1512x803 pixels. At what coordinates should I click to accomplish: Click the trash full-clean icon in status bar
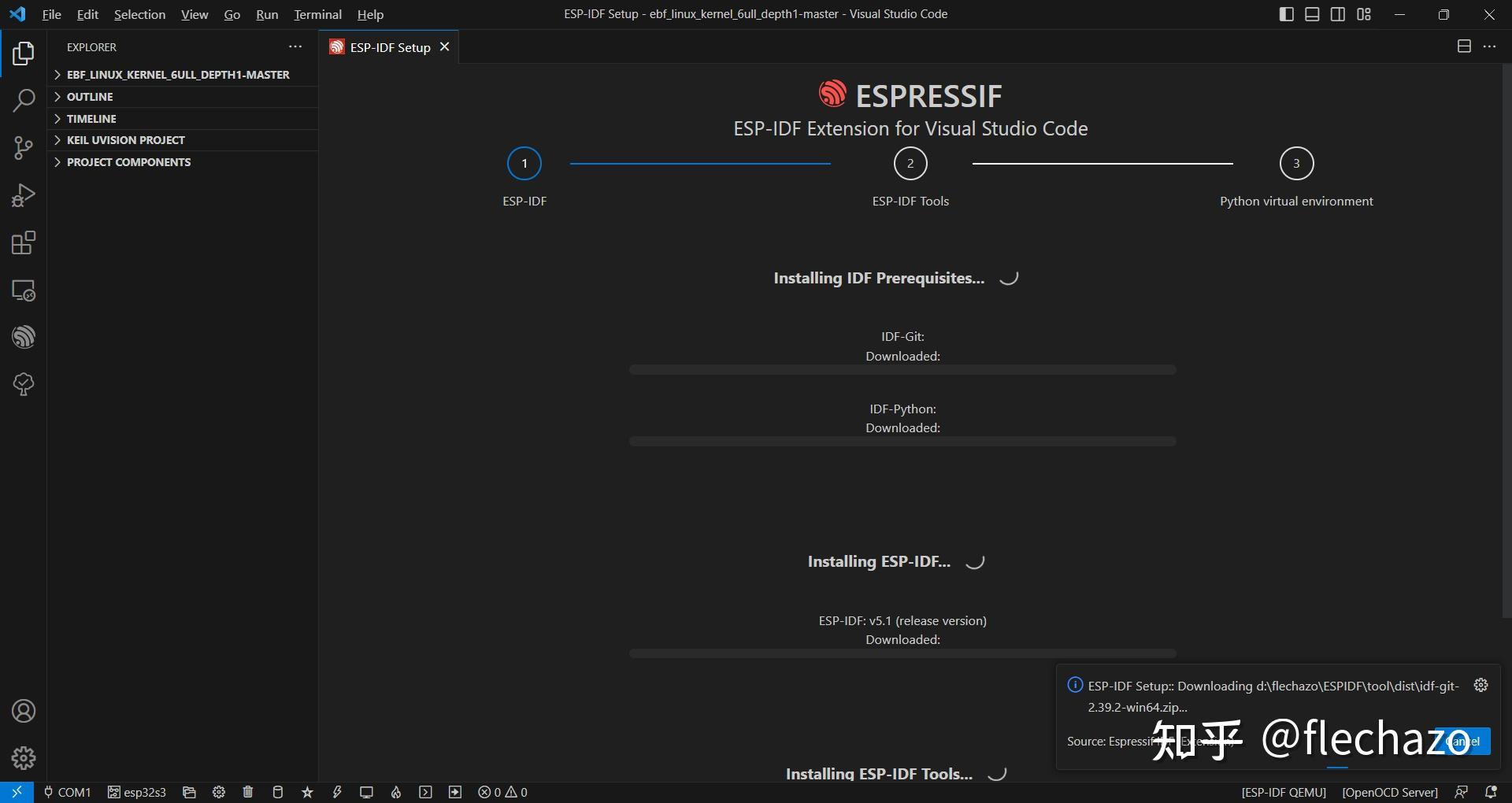tap(248, 792)
